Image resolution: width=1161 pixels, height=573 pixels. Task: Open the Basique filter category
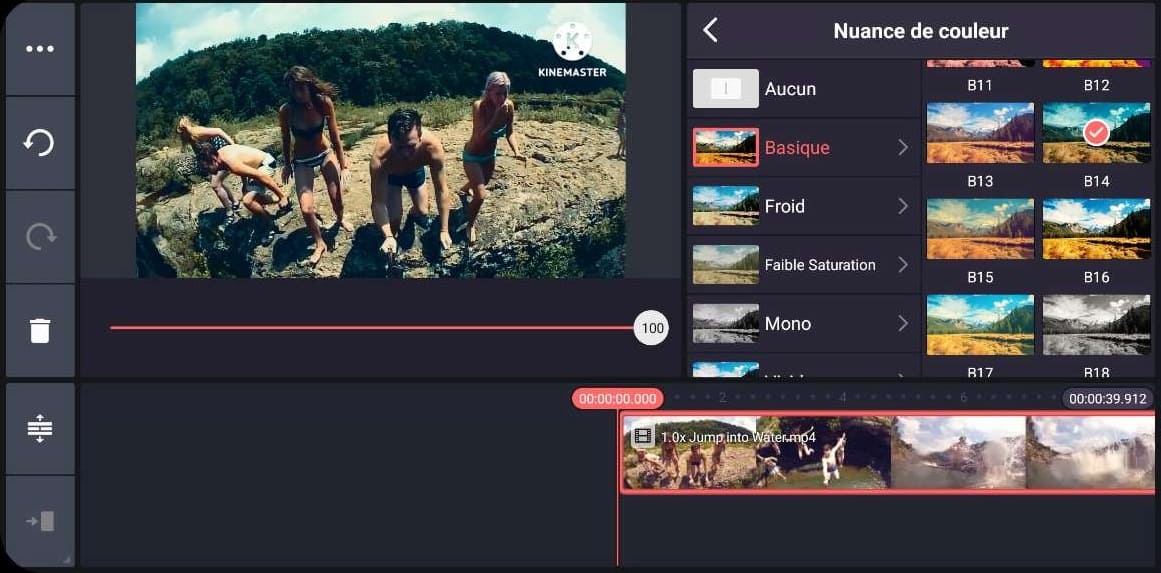point(803,147)
